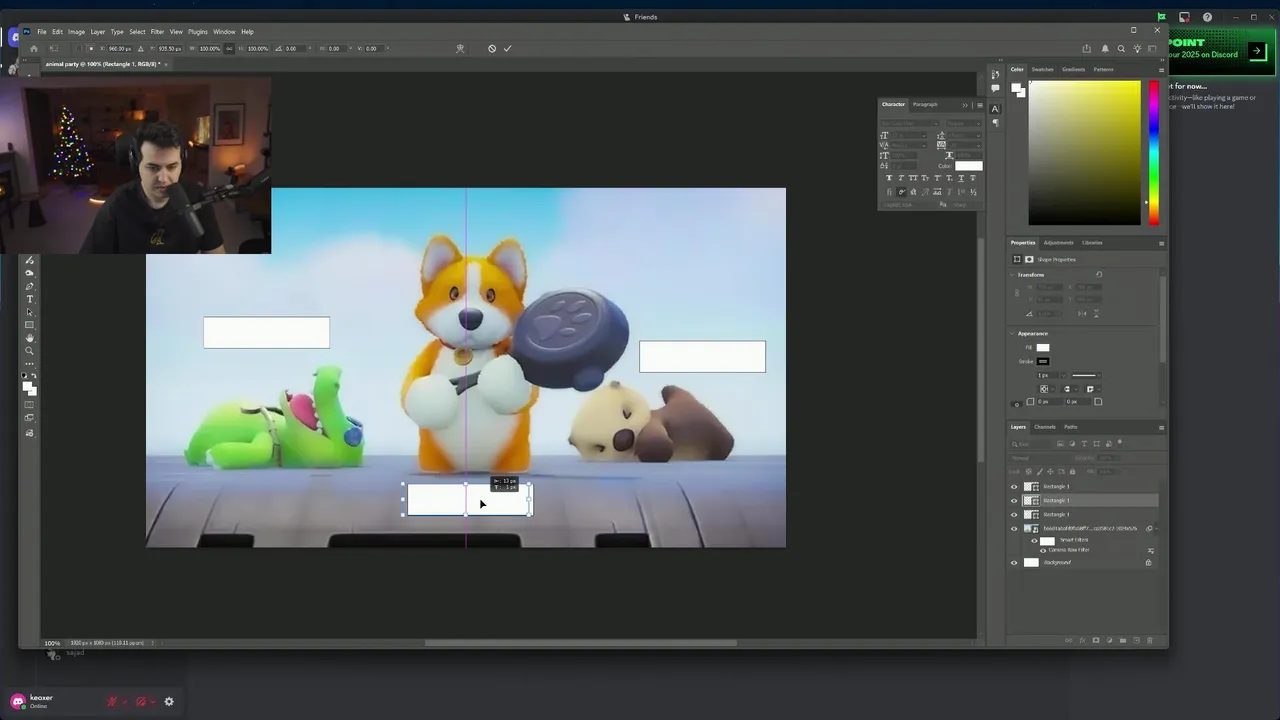Open the stroke line type dropdown

point(1084,375)
